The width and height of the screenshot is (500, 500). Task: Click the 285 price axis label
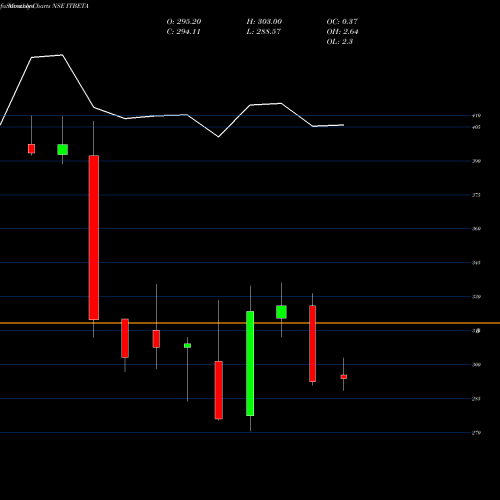click(x=476, y=399)
